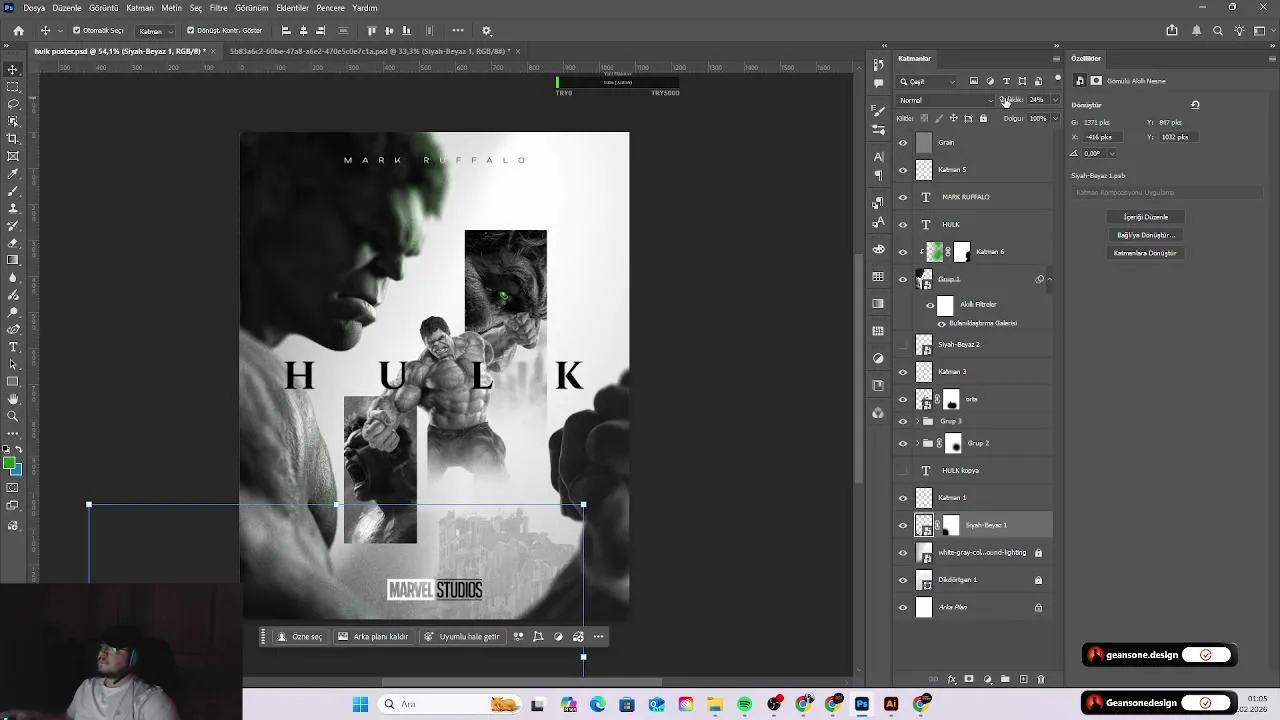Open the Normal blend mode dropdown

click(x=946, y=100)
